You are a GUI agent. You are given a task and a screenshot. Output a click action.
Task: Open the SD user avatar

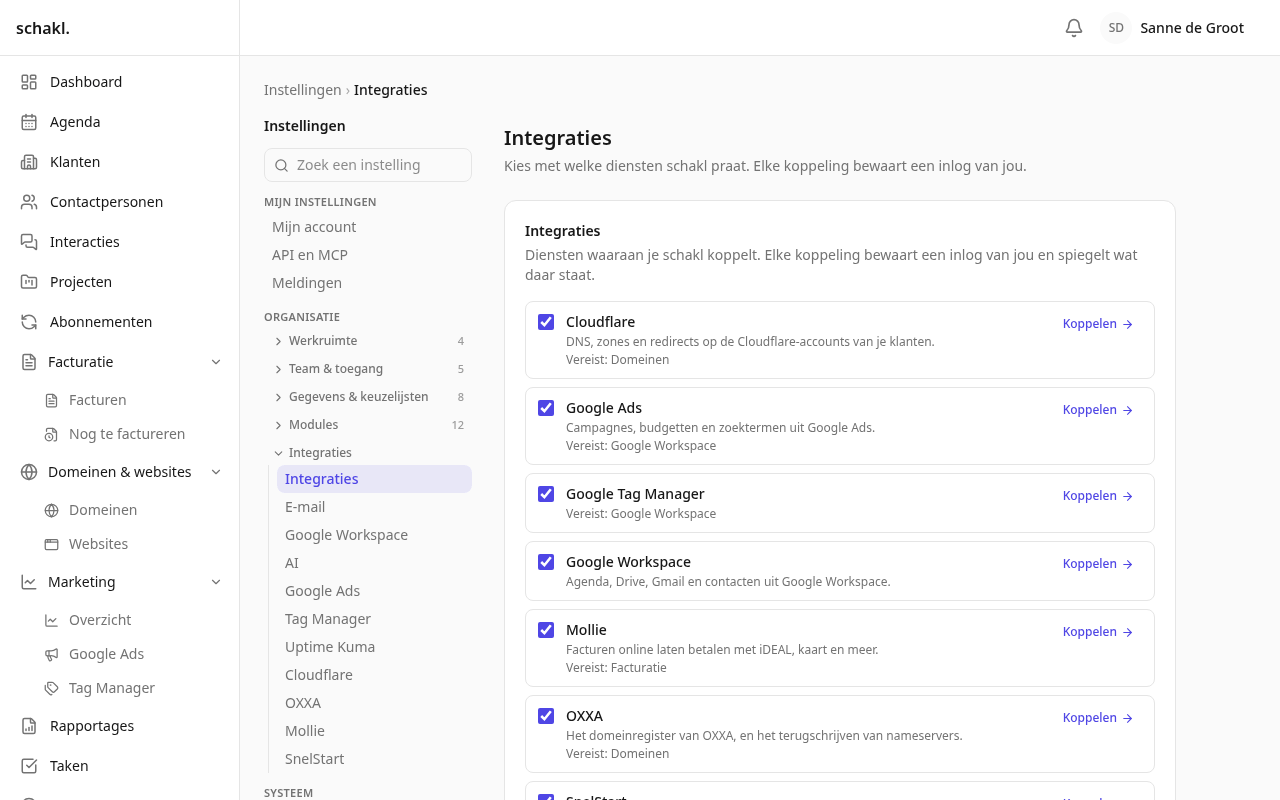[1116, 28]
